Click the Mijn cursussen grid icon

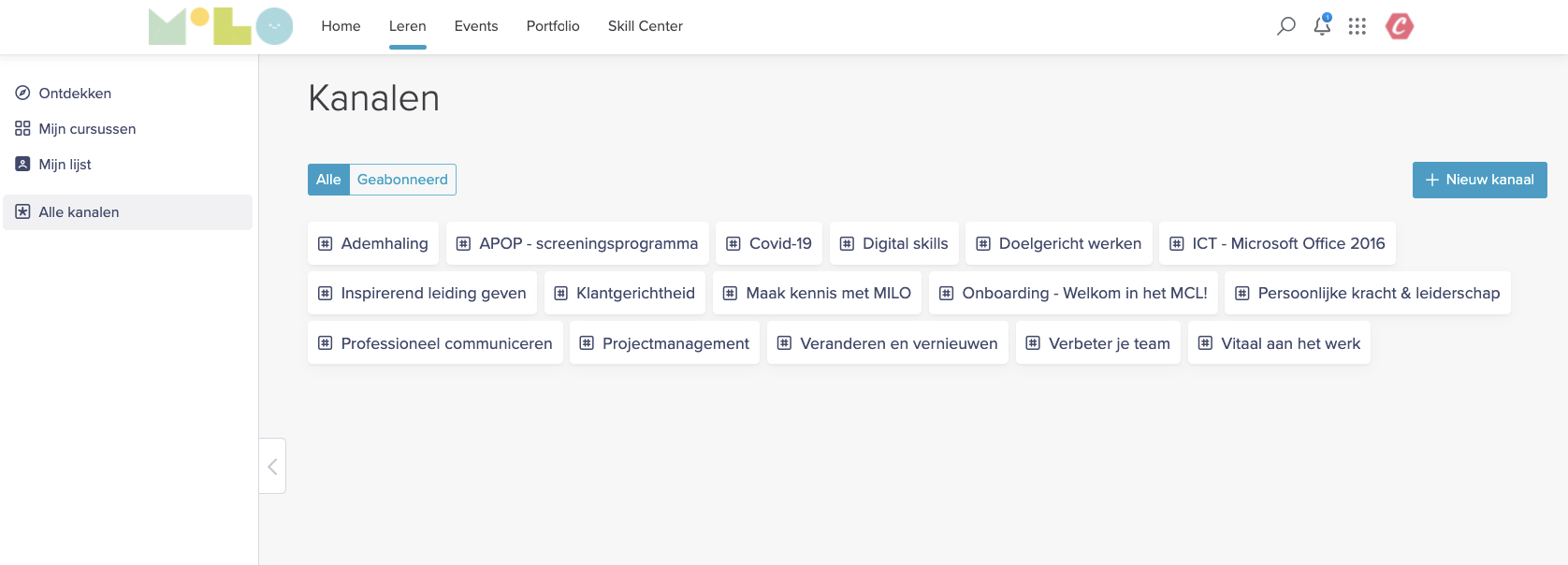click(x=23, y=129)
